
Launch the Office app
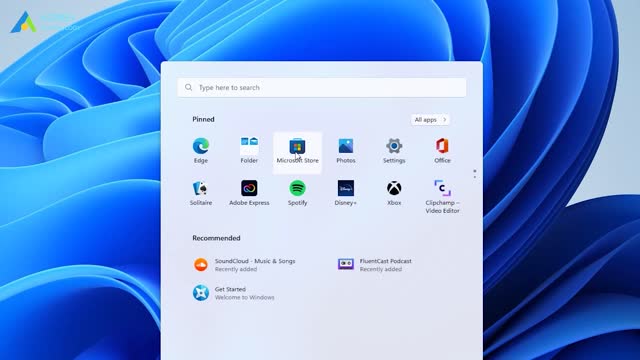(442, 150)
